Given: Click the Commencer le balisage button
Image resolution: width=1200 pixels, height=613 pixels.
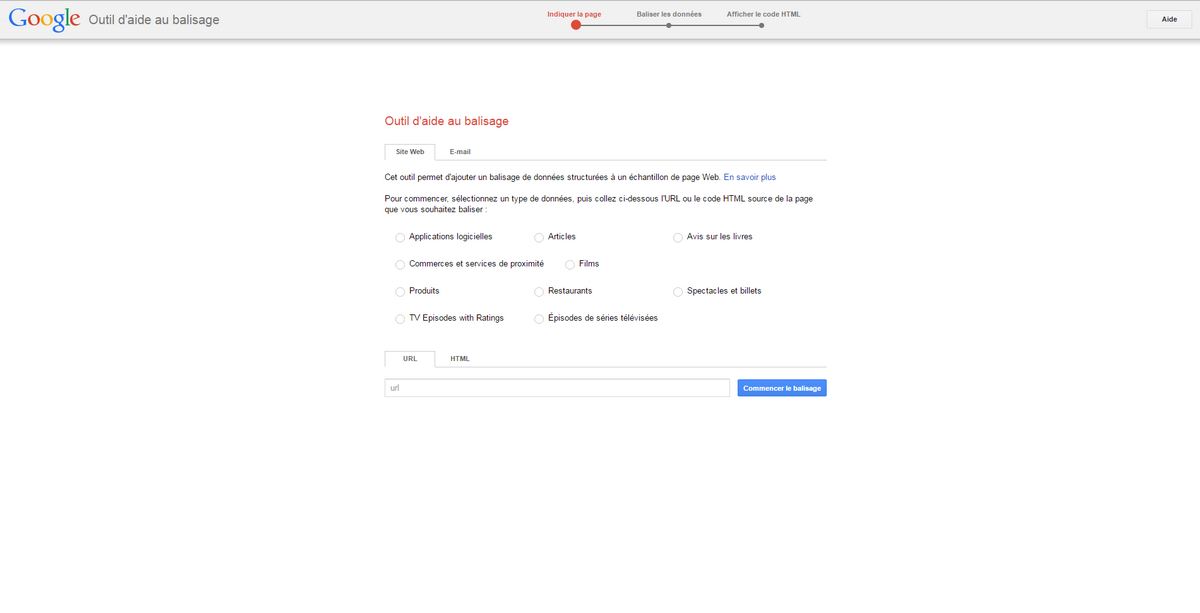Looking at the screenshot, I should pyautogui.click(x=782, y=388).
